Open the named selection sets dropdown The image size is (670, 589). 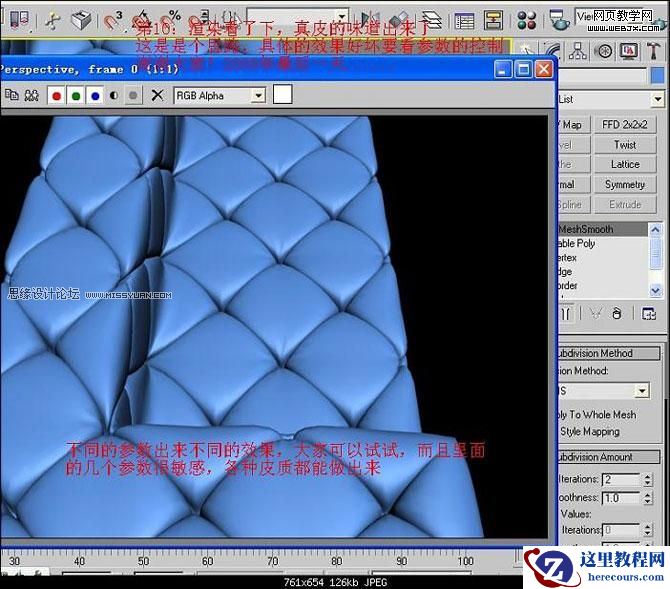[341, 17]
